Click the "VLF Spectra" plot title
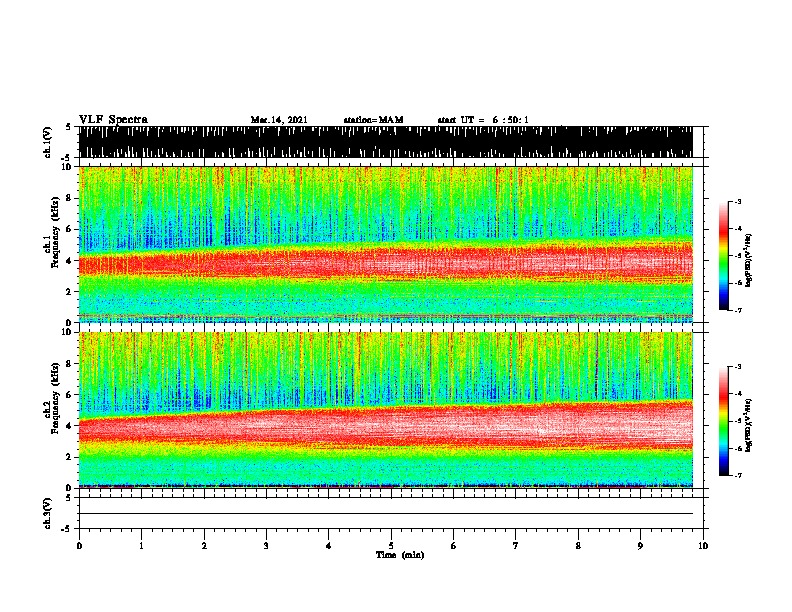 (113, 120)
